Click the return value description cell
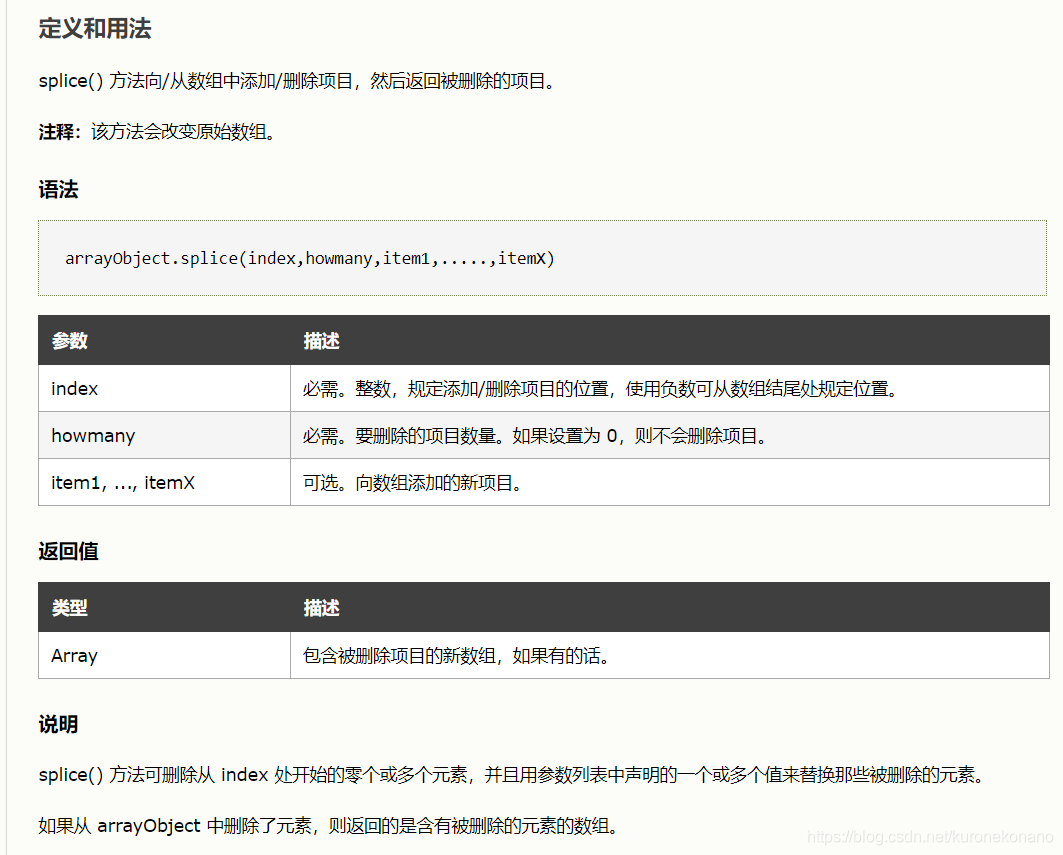The image size is (1063, 855). (x=455, y=655)
